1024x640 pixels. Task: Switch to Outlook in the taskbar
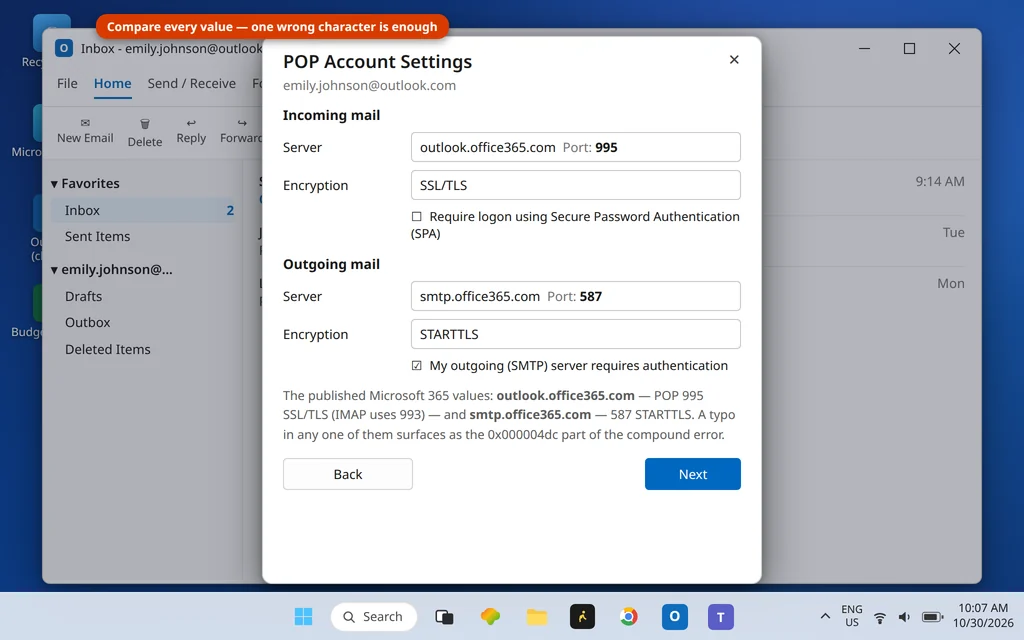point(675,616)
